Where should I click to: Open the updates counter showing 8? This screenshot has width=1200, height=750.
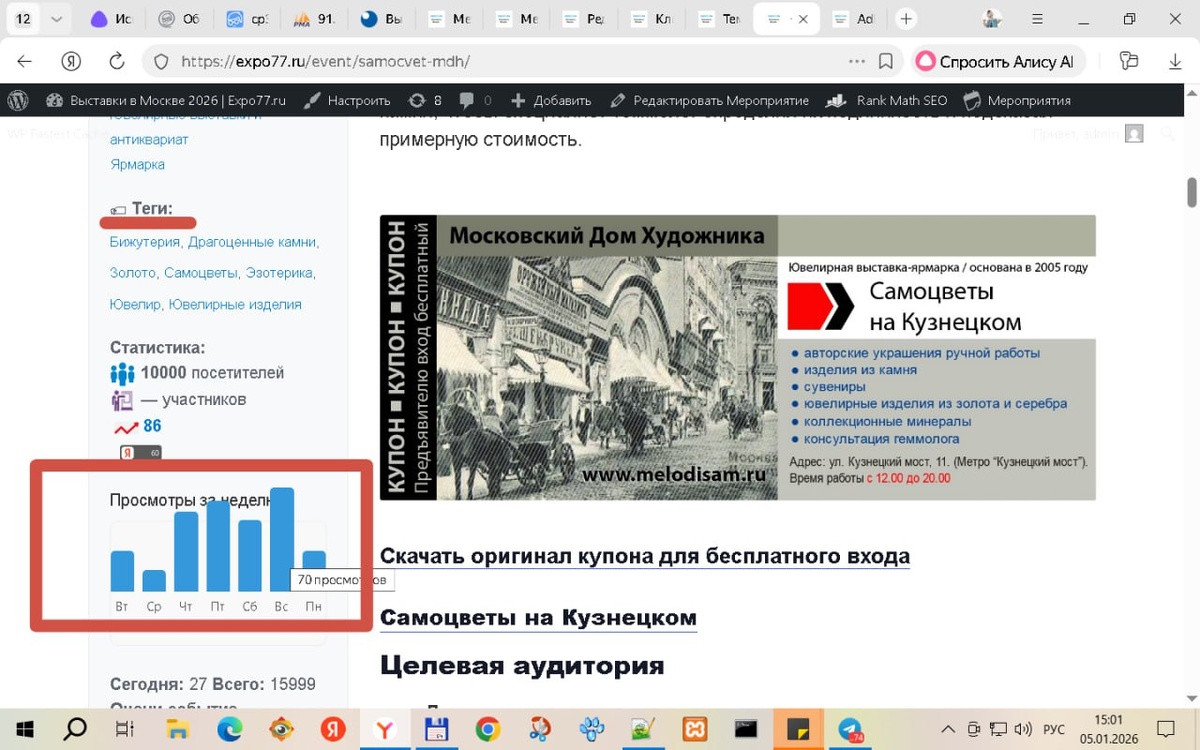pos(425,100)
